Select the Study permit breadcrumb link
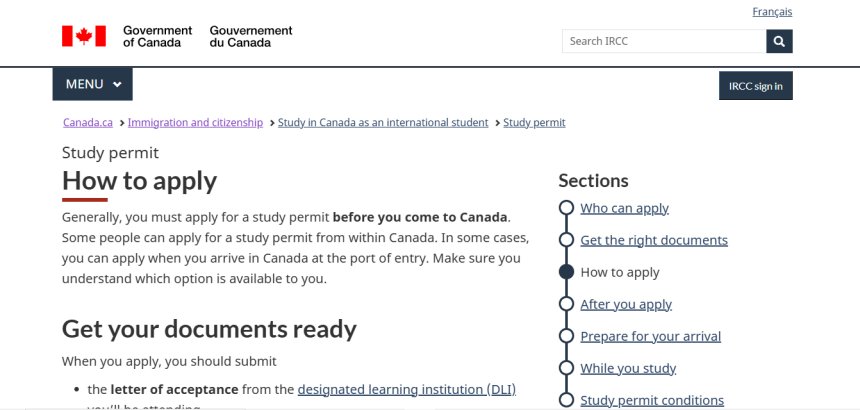 (x=534, y=123)
